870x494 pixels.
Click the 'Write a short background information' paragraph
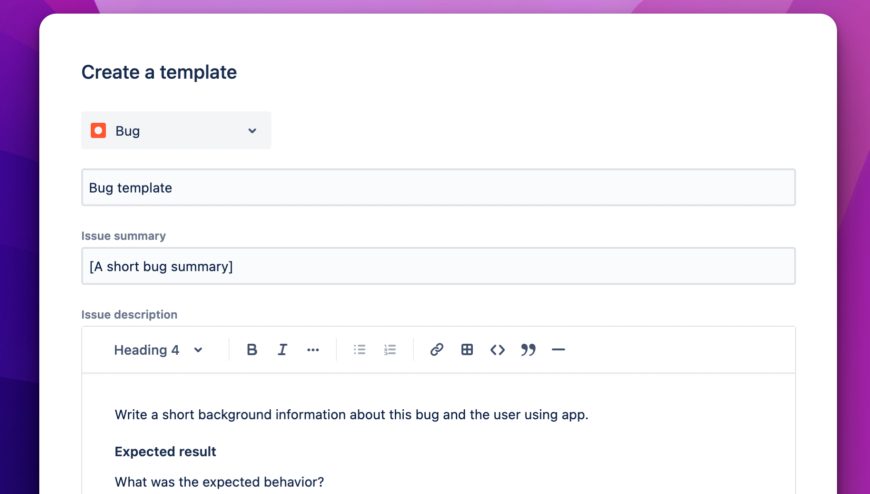351,415
